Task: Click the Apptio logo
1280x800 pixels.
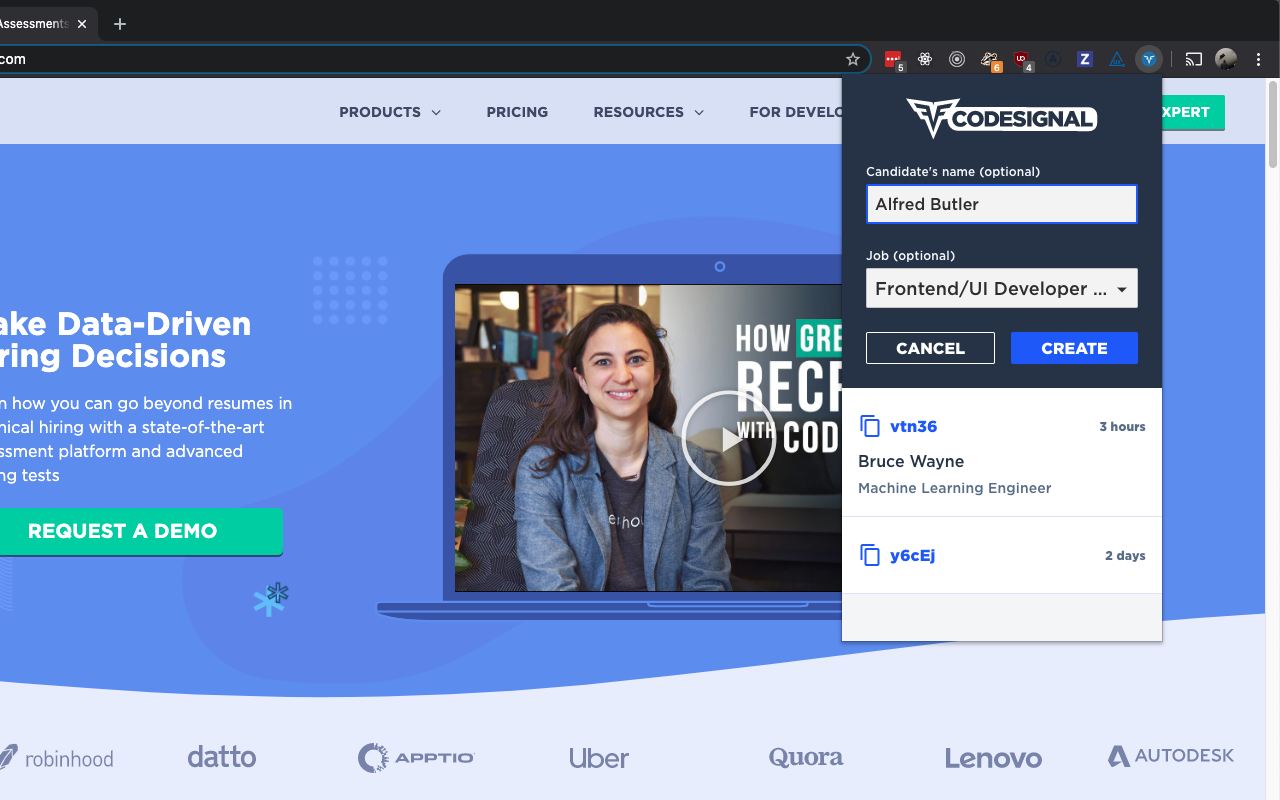Action: 416,757
